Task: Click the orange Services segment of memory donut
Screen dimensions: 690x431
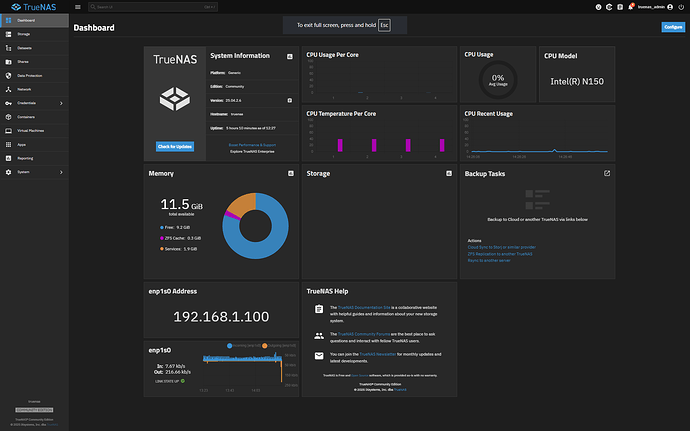Action: click(245, 204)
